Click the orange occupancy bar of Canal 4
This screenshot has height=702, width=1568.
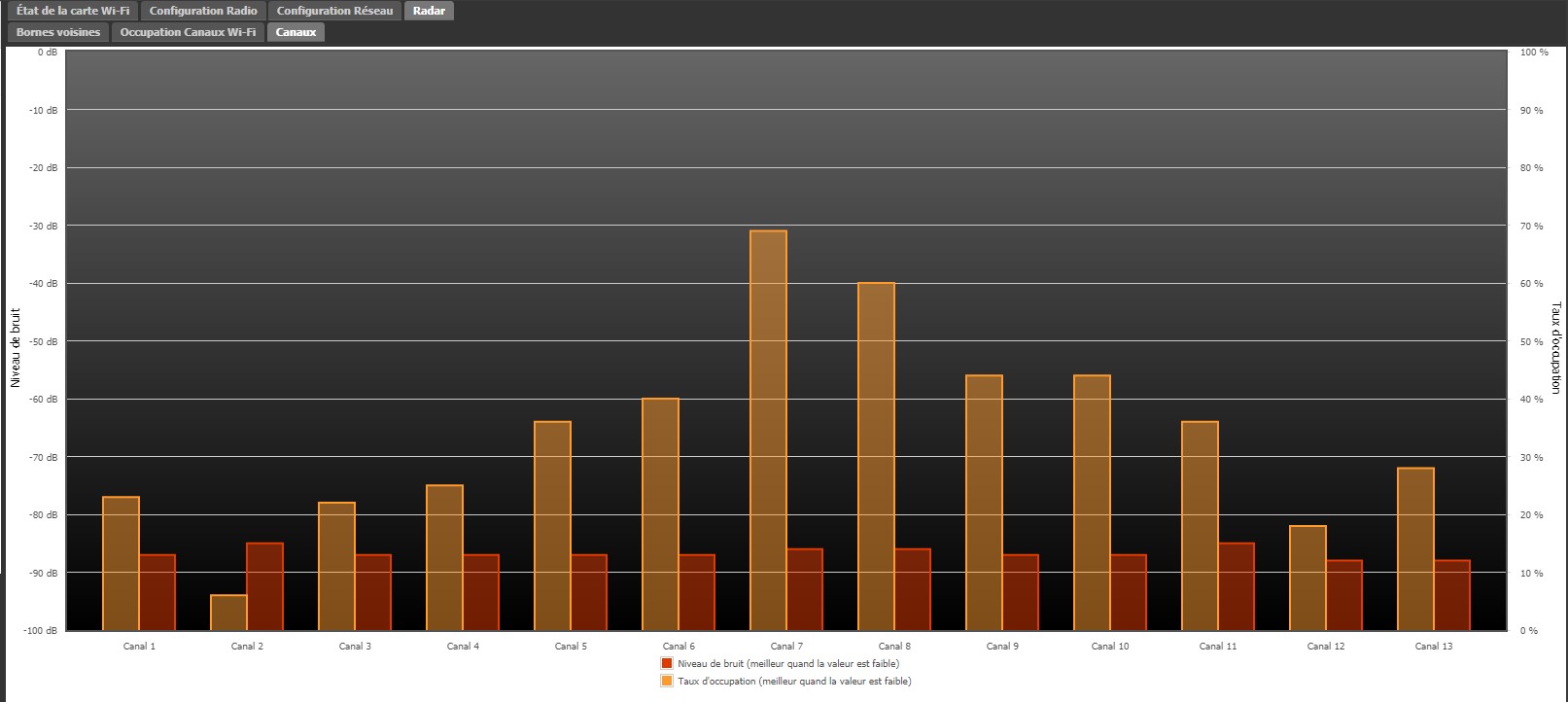pyautogui.click(x=445, y=558)
